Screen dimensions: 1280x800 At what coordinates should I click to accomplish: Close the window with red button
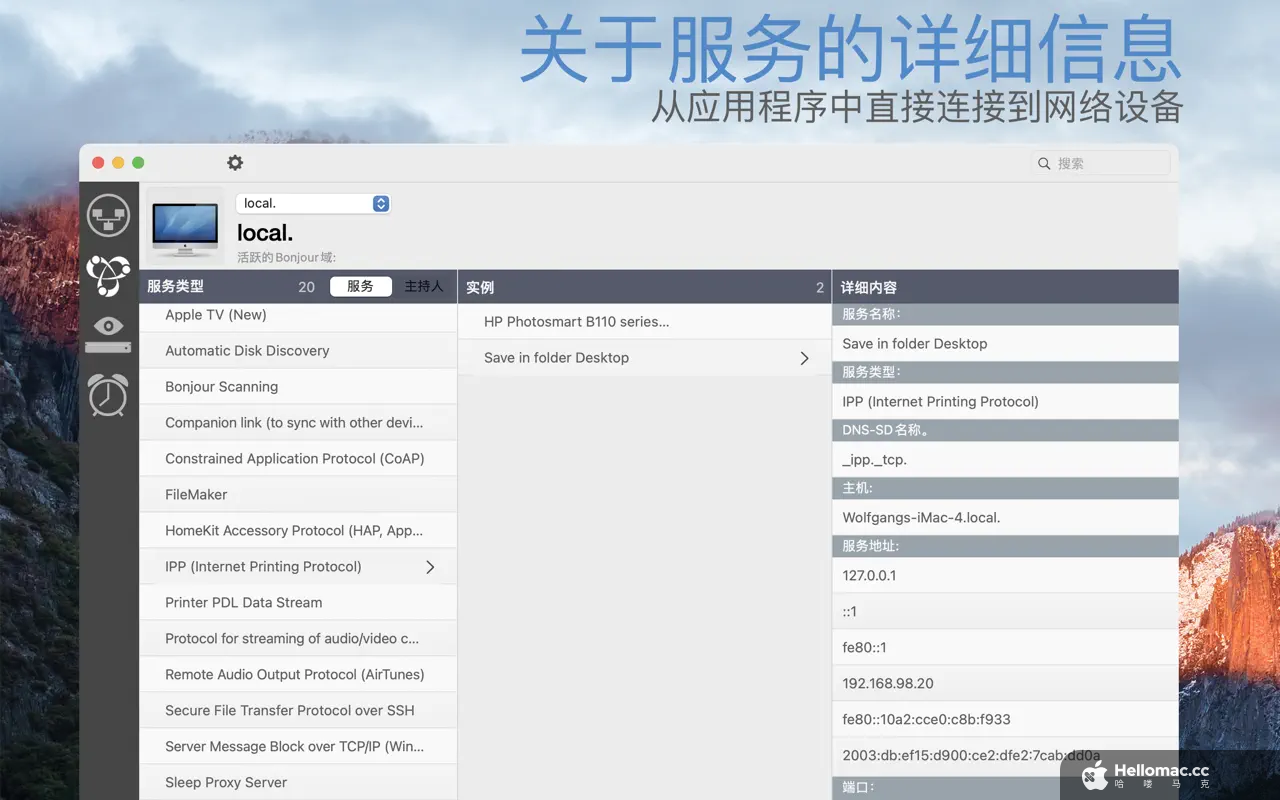tap(98, 163)
